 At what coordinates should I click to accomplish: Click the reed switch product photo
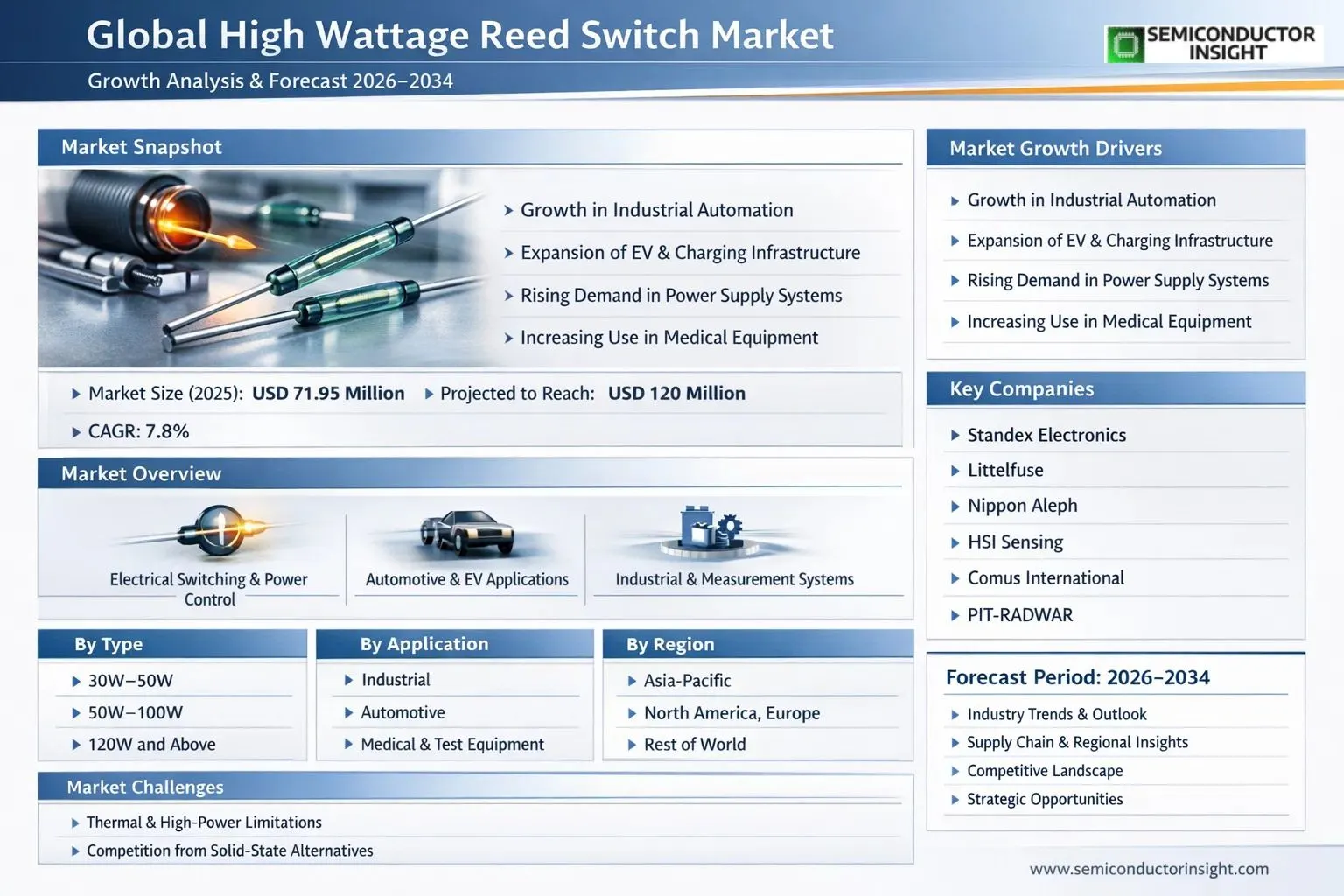(x=262, y=268)
